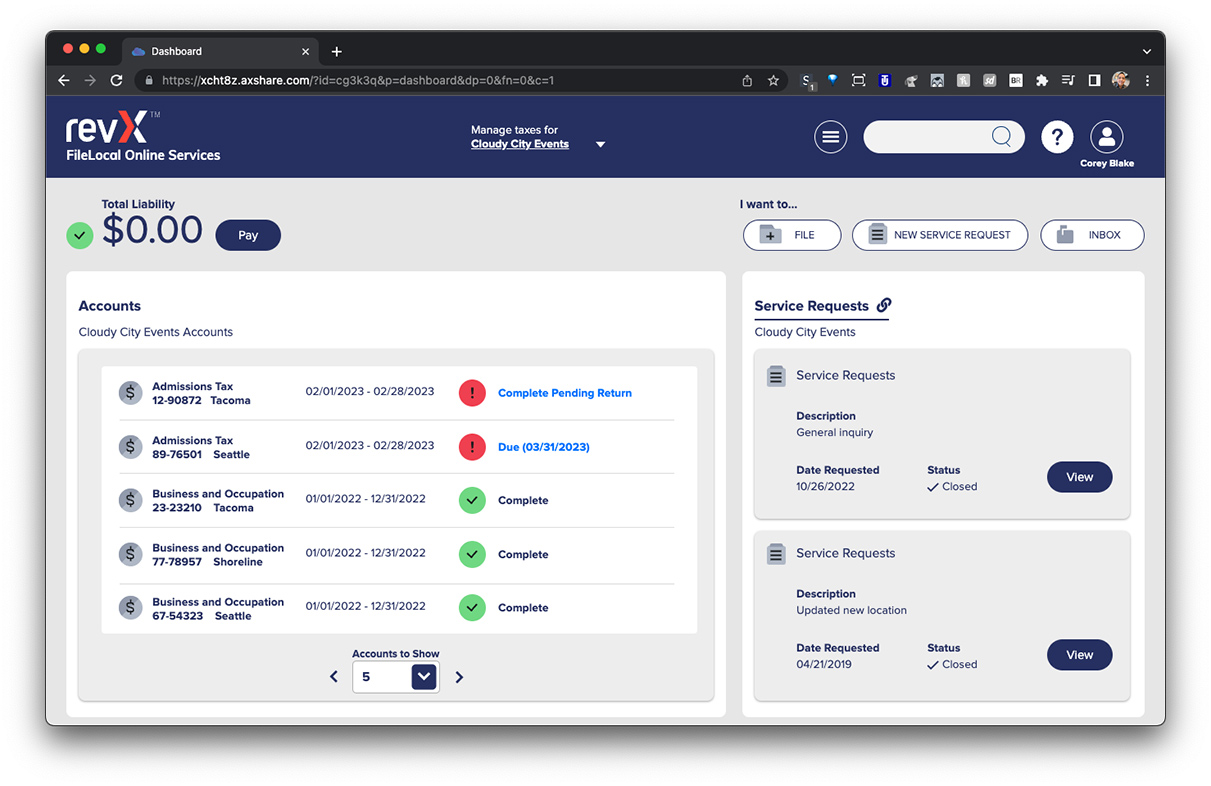
Task: Go back using browser back arrow
Action: click(x=64, y=81)
